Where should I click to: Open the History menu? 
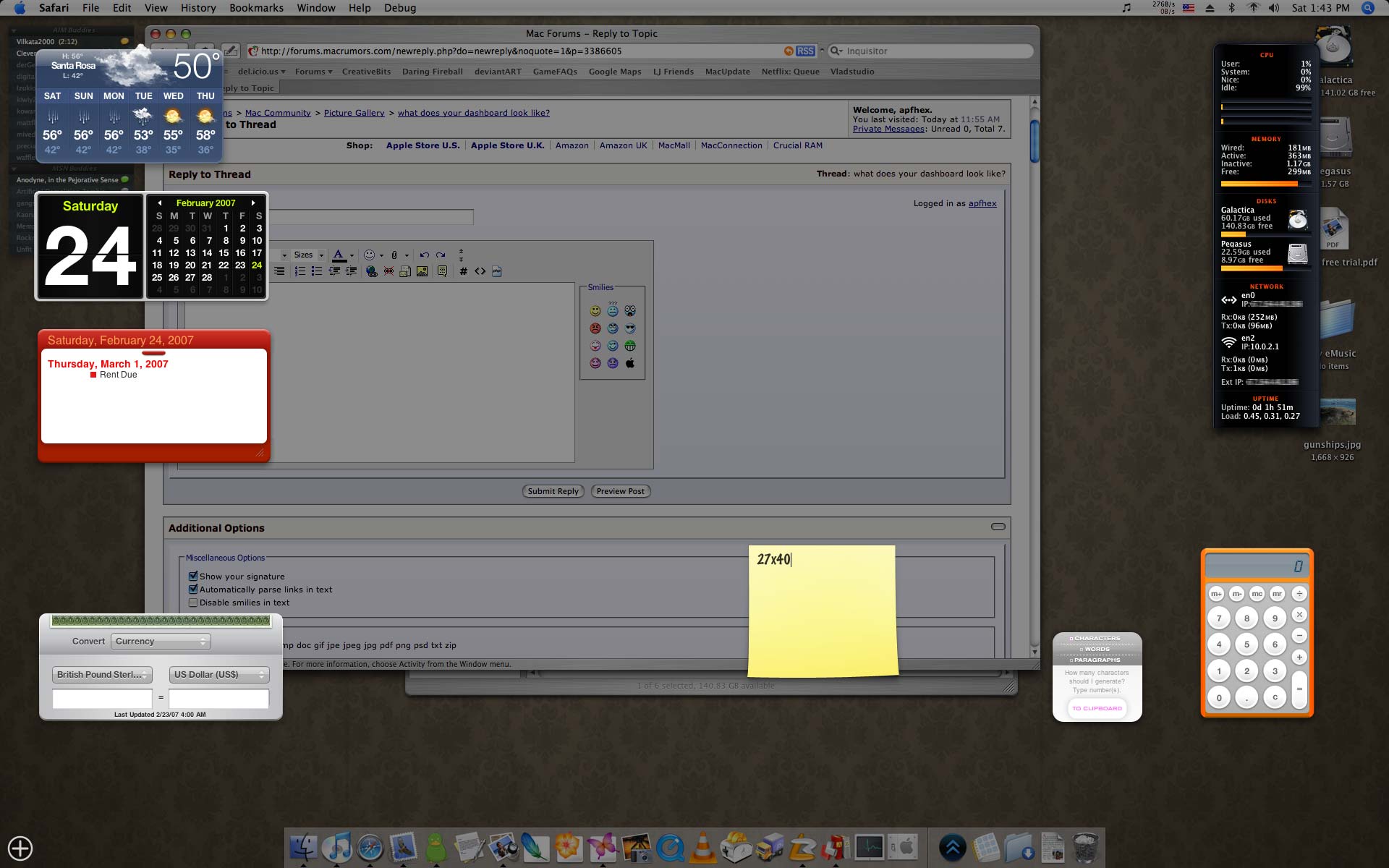point(198,8)
